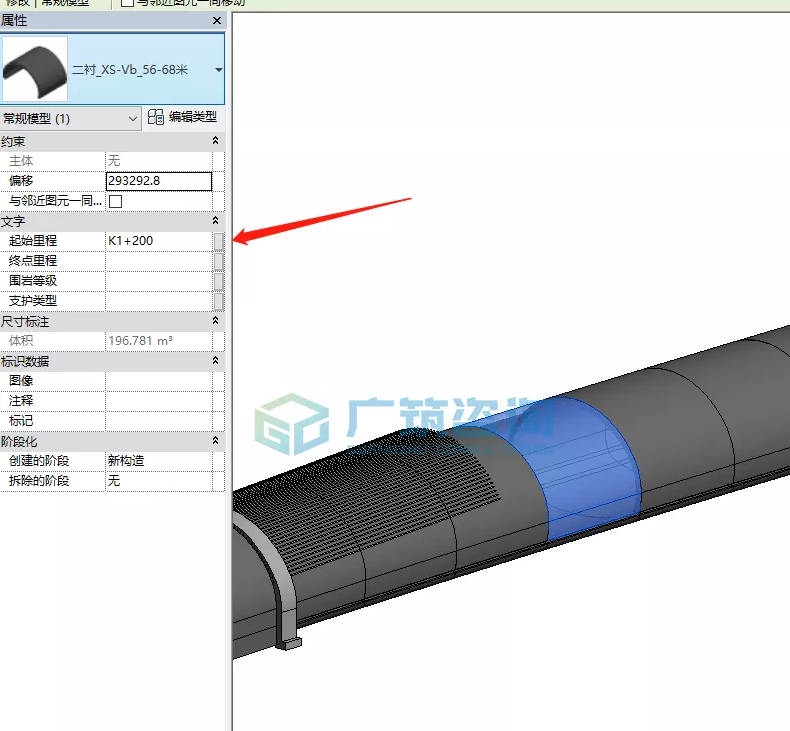Click the 拆除的阶段 parameter label
Screen dimensions: 790x731
point(39,481)
